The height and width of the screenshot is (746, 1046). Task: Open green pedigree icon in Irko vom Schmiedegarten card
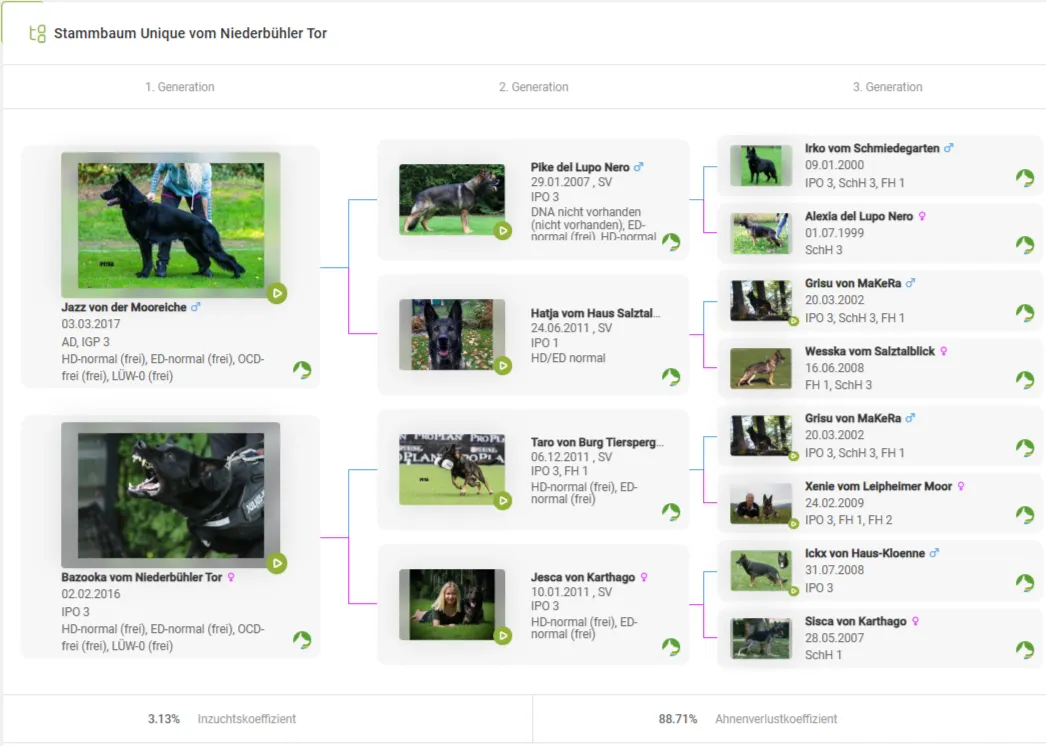[x=1025, y=178]
